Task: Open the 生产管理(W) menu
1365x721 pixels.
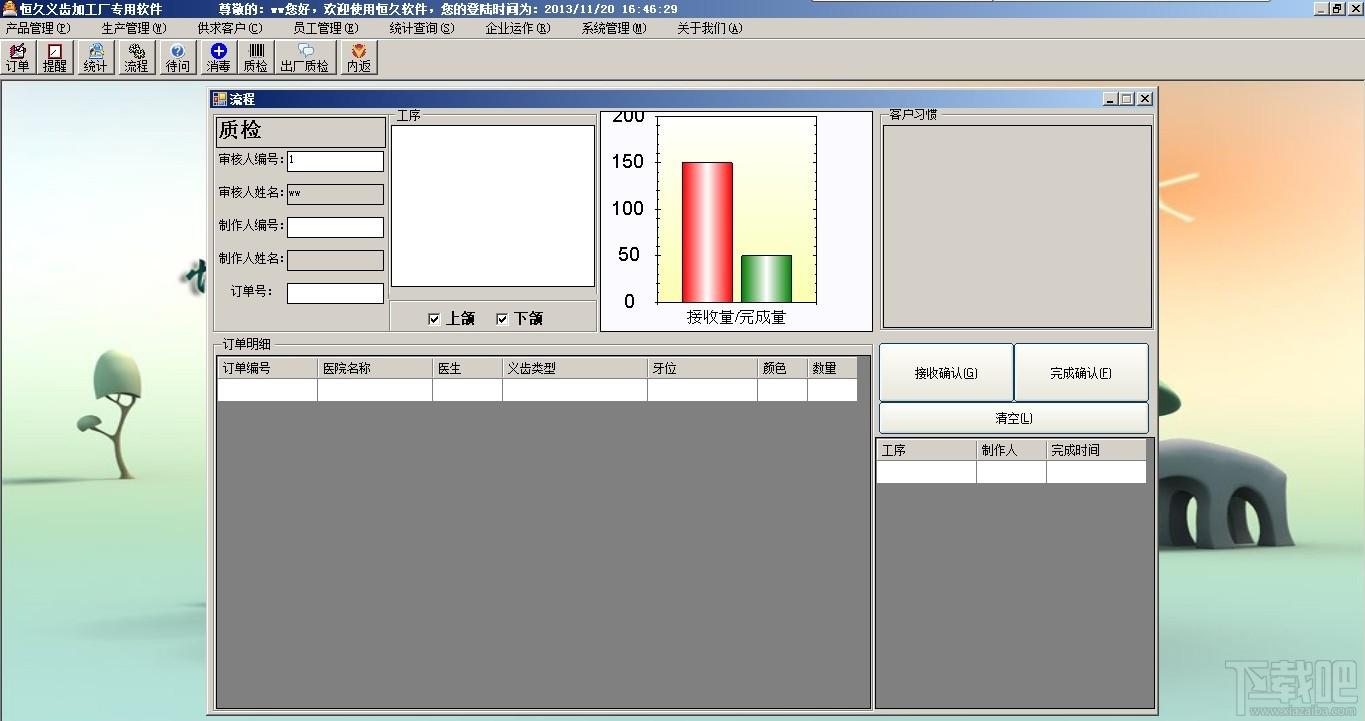Action: coord(134,28)
